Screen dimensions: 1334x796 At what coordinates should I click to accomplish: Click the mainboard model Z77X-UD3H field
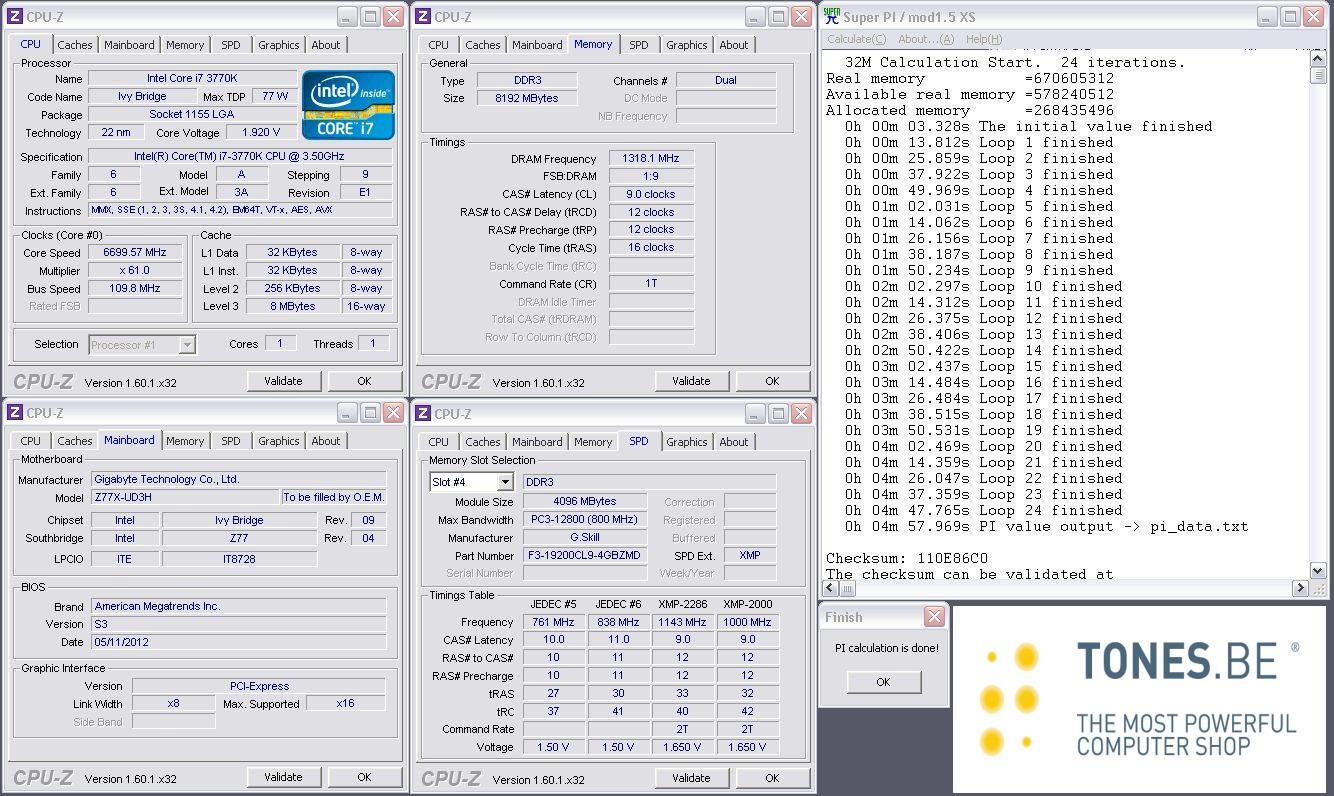tap(185, 497)
